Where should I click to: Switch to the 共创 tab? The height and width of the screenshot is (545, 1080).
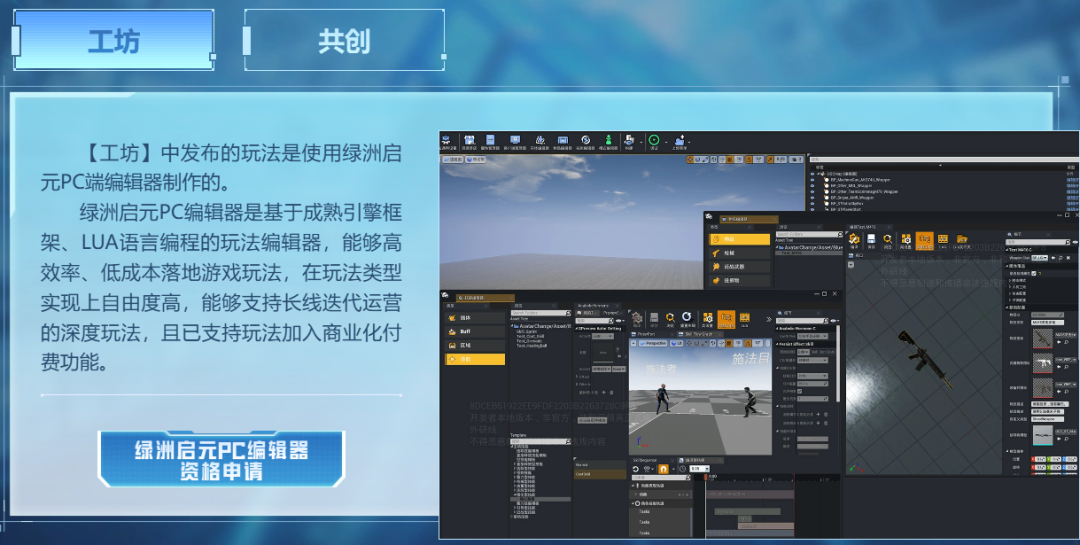344,40
